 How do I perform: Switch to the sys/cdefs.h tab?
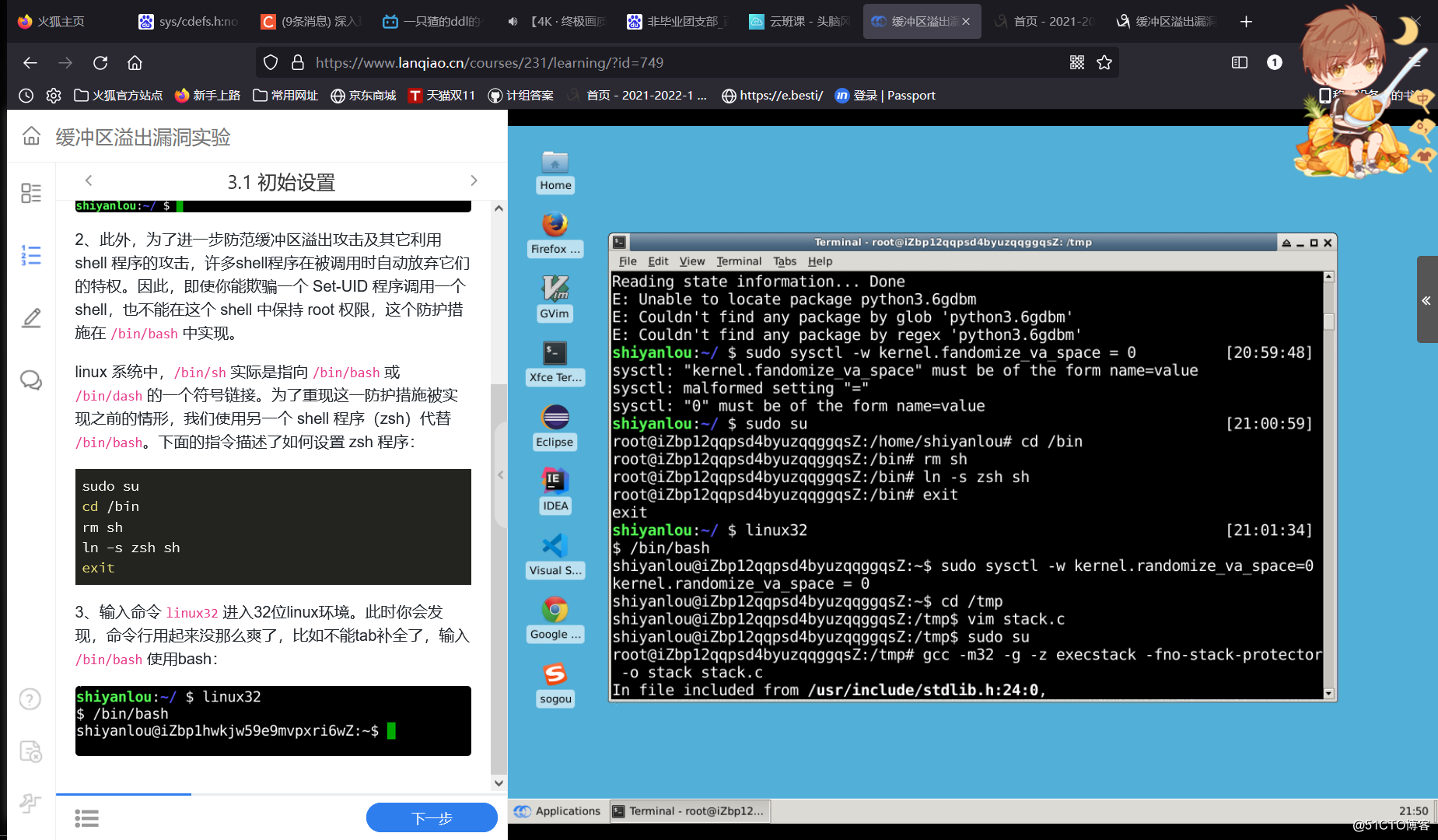point(188,21)
